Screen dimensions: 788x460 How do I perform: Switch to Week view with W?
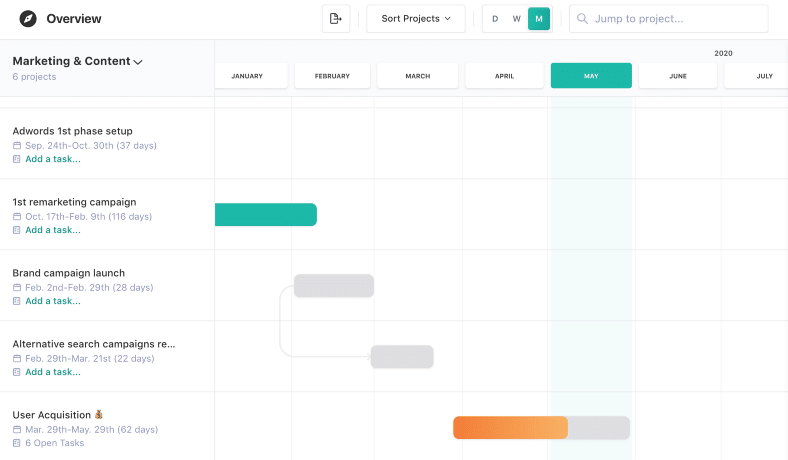pyautogui.click(x=517, y=19)
